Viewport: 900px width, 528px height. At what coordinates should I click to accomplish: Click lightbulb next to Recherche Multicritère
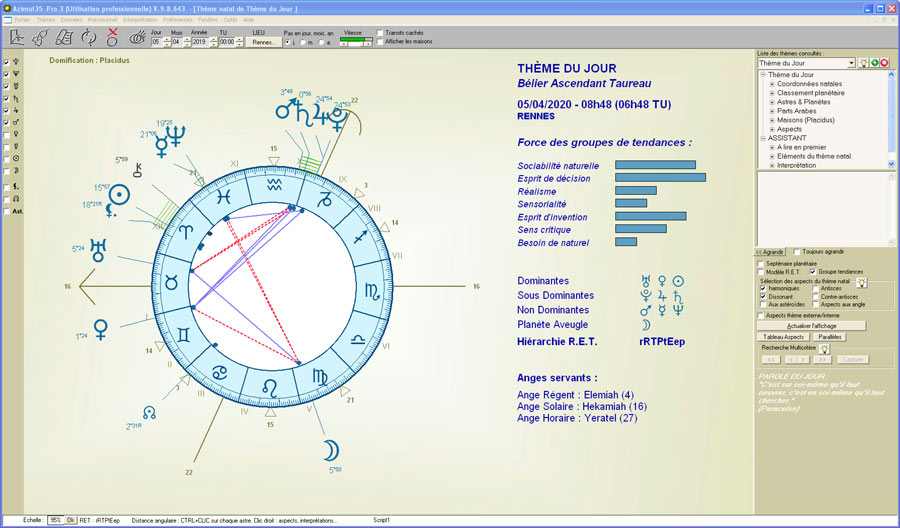(x=824, y=349)
